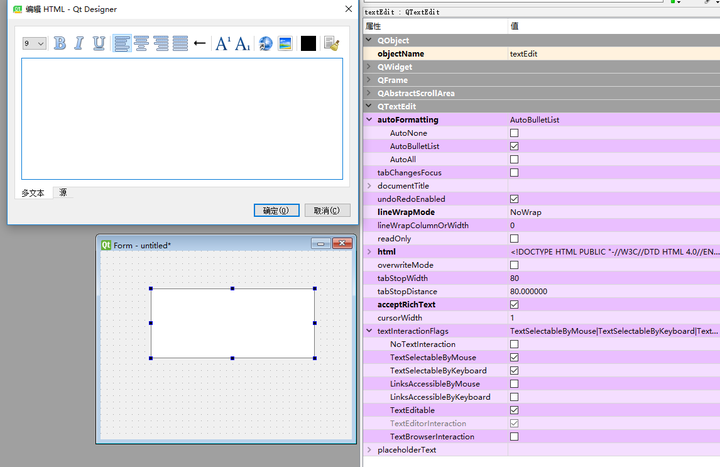
Task: Toggle underline text formatting
Action: pos(99,43)
